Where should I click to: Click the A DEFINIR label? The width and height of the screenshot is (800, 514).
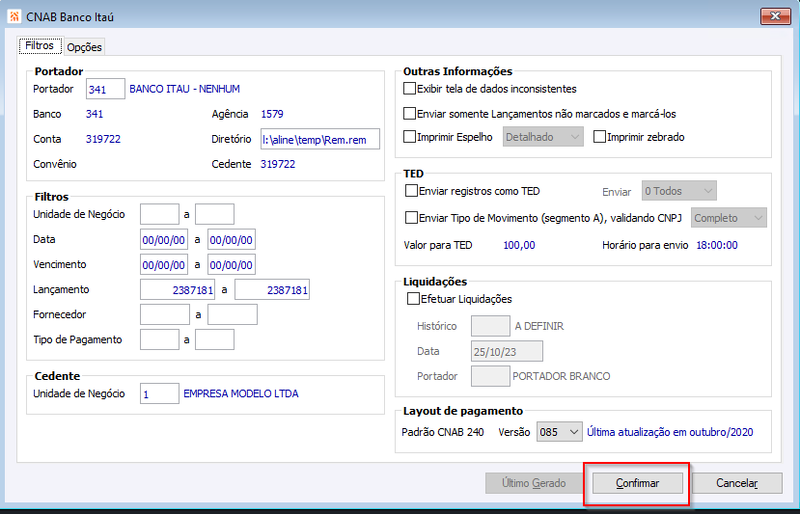pyautogui.click(x=539, y=326)
